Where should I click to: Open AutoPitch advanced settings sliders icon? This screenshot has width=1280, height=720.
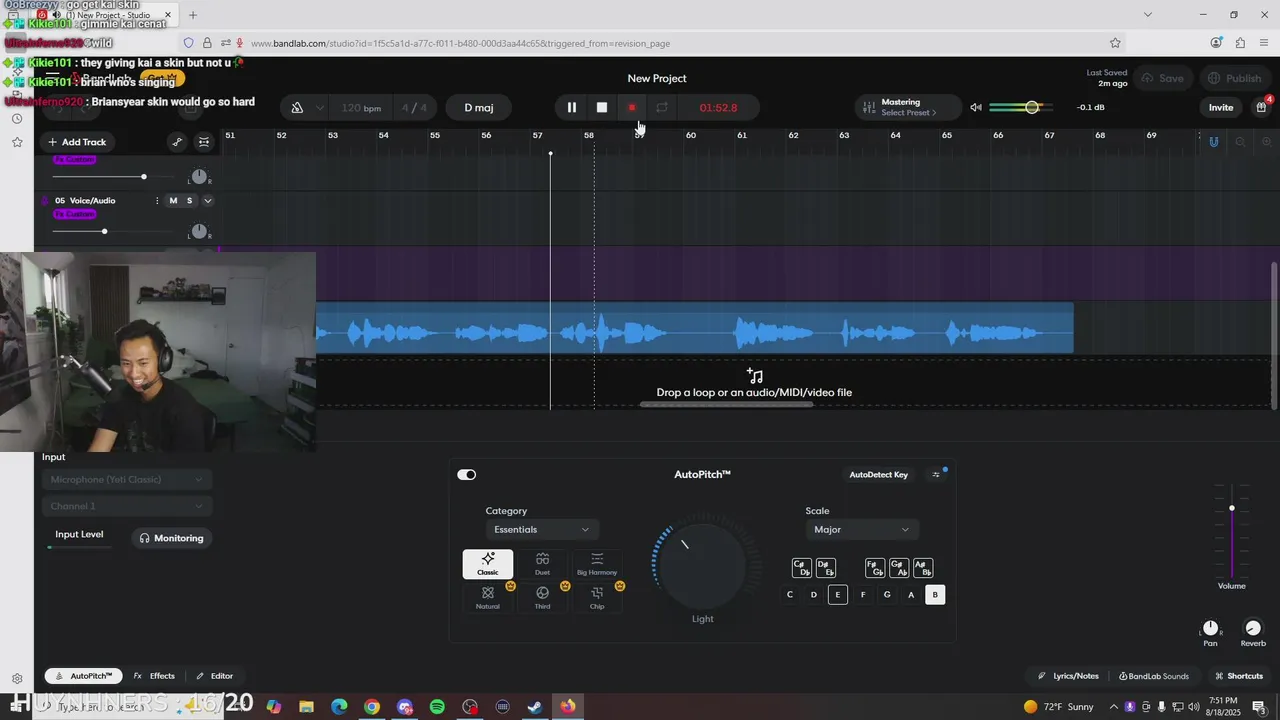pos(936,475)
